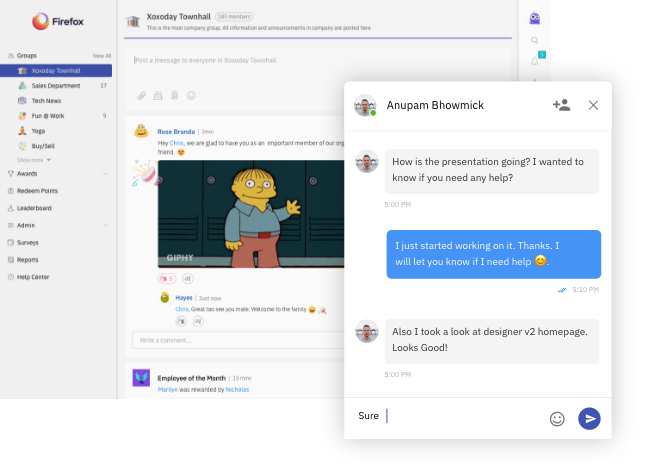Click the blue sent message bubble

coord(494,254)
